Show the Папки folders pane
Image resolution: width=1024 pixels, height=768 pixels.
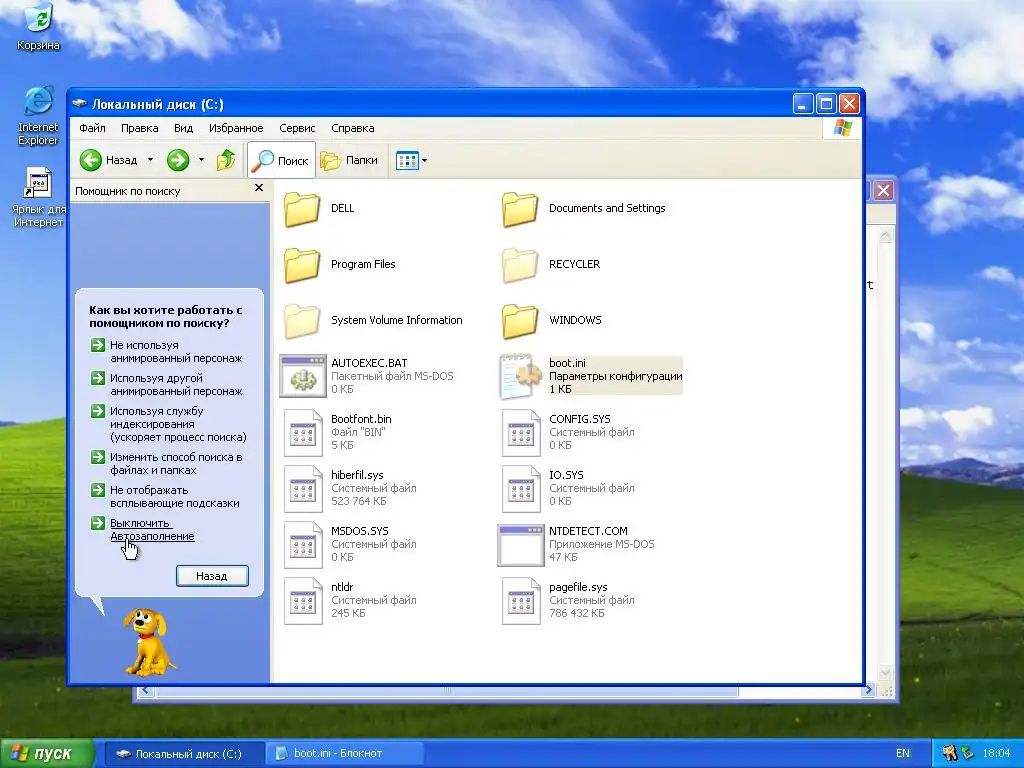point(349,160)
